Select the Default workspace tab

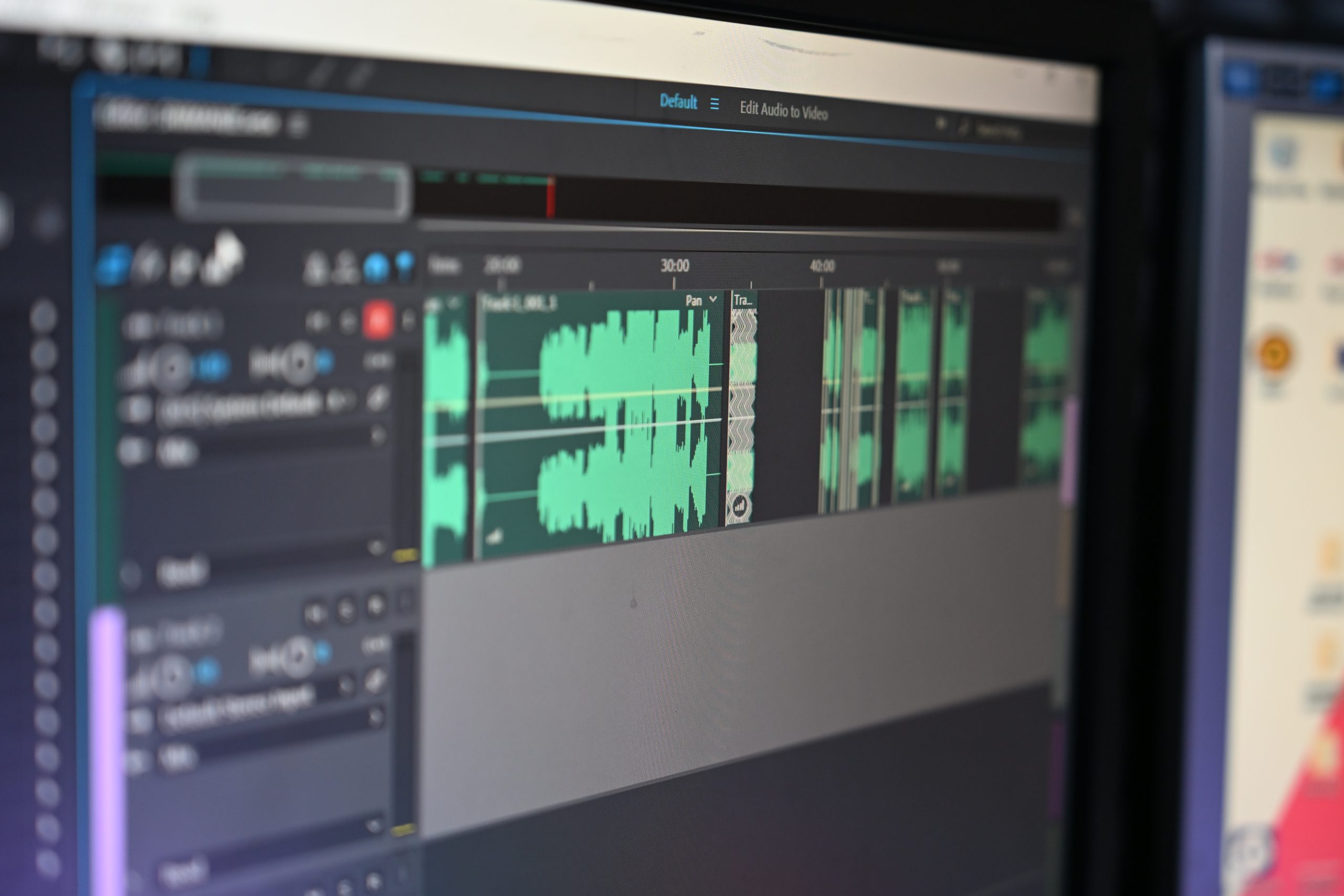(x=678, y=102)
